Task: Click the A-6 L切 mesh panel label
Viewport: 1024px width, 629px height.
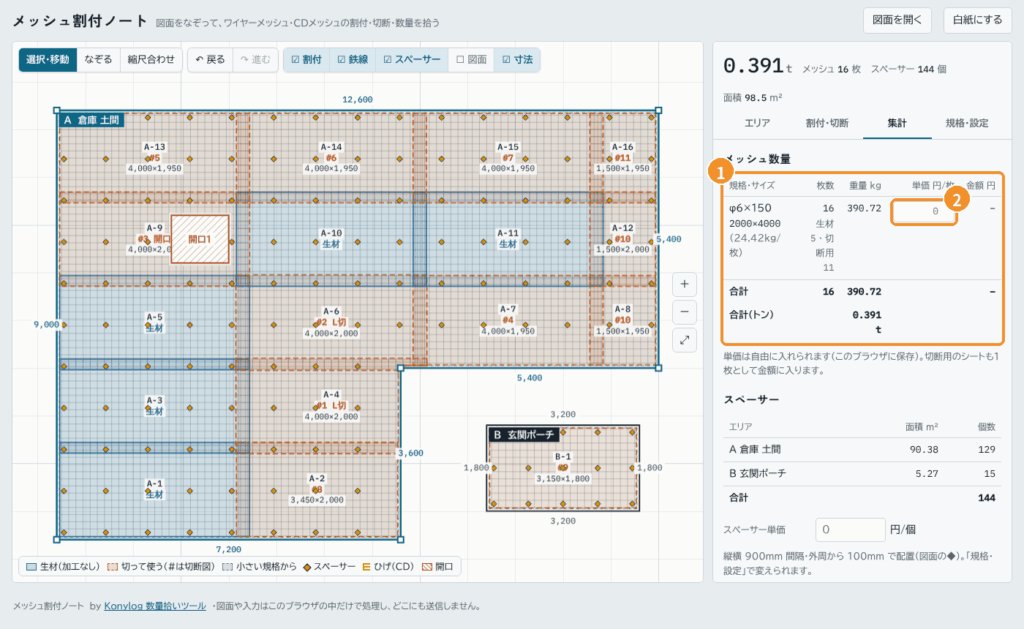Action: tap(331, 322)
